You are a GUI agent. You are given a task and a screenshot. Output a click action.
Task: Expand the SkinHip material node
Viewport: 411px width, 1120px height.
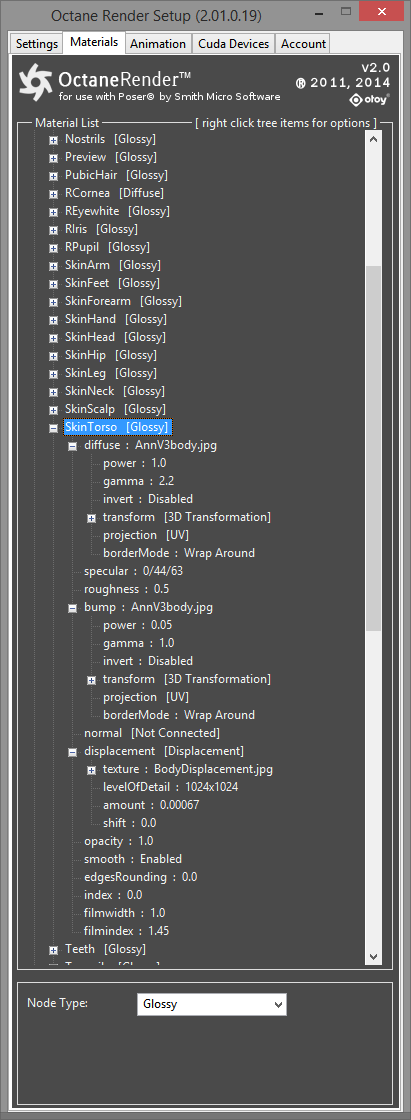tap(54, 356)
